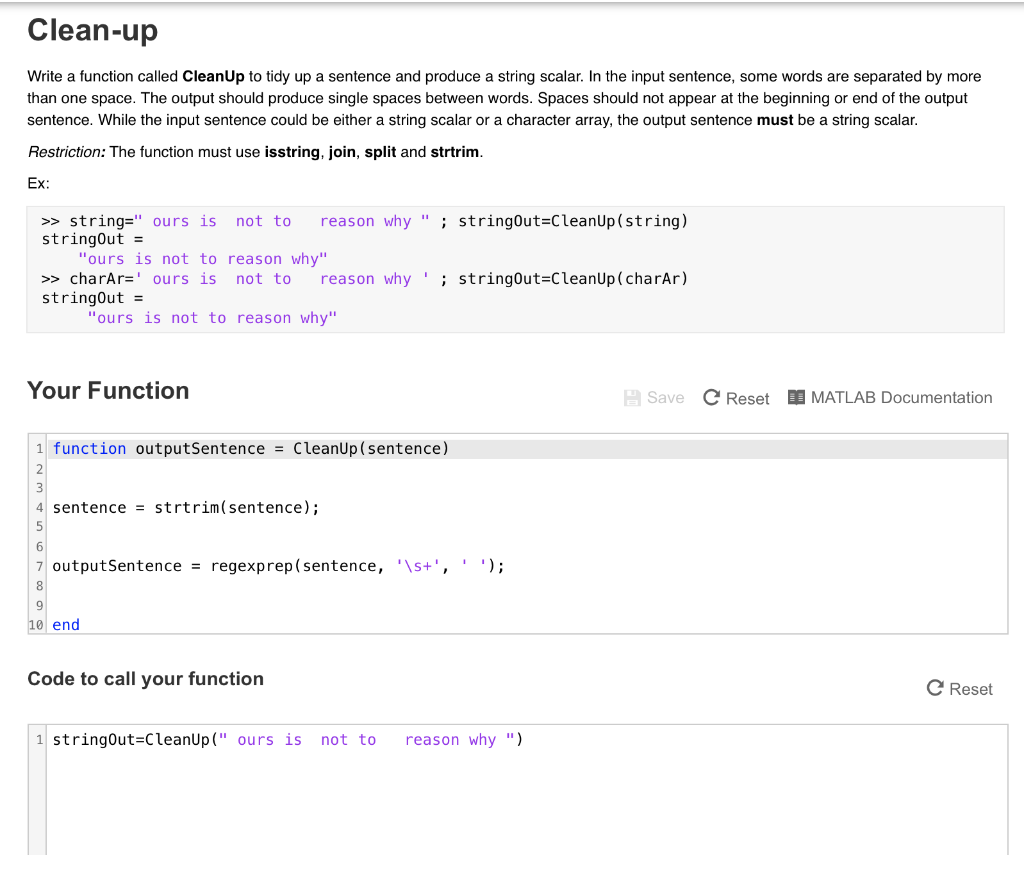Click the circular Reset arrow icon above the editor
Image resolution: width=1024 pixels, height=882 pixels.
click(710, 397)
